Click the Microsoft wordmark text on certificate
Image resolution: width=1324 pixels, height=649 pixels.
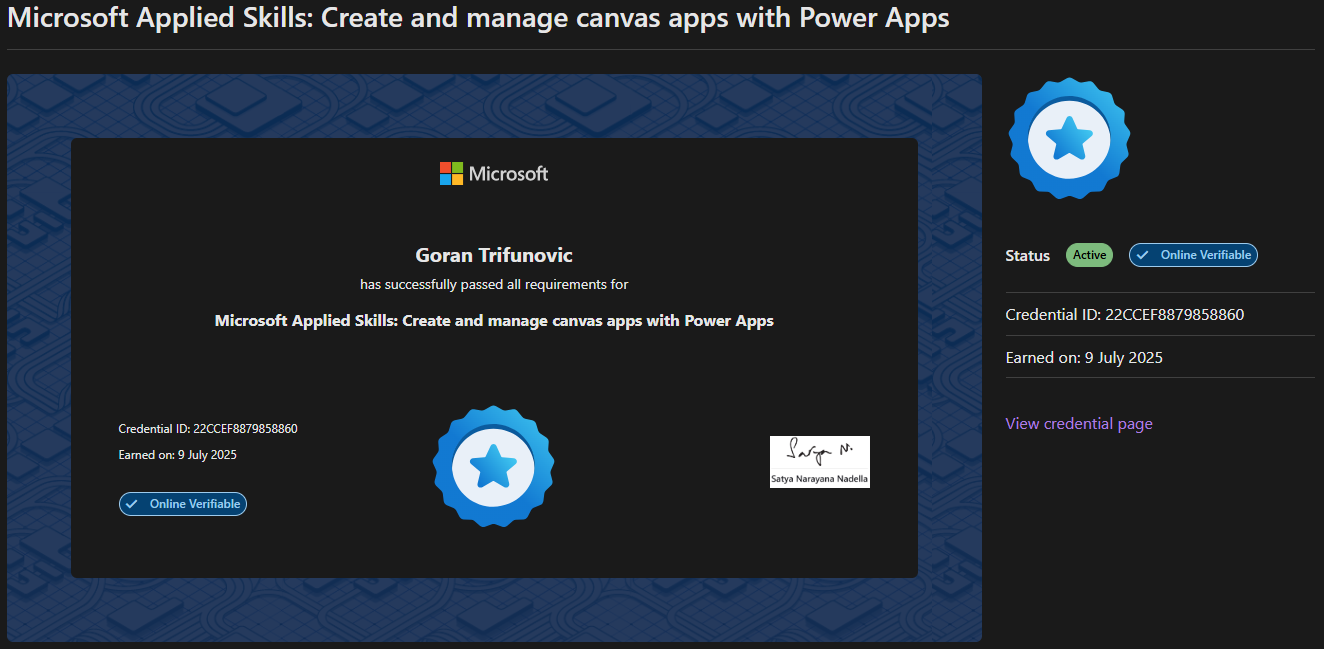508,174
